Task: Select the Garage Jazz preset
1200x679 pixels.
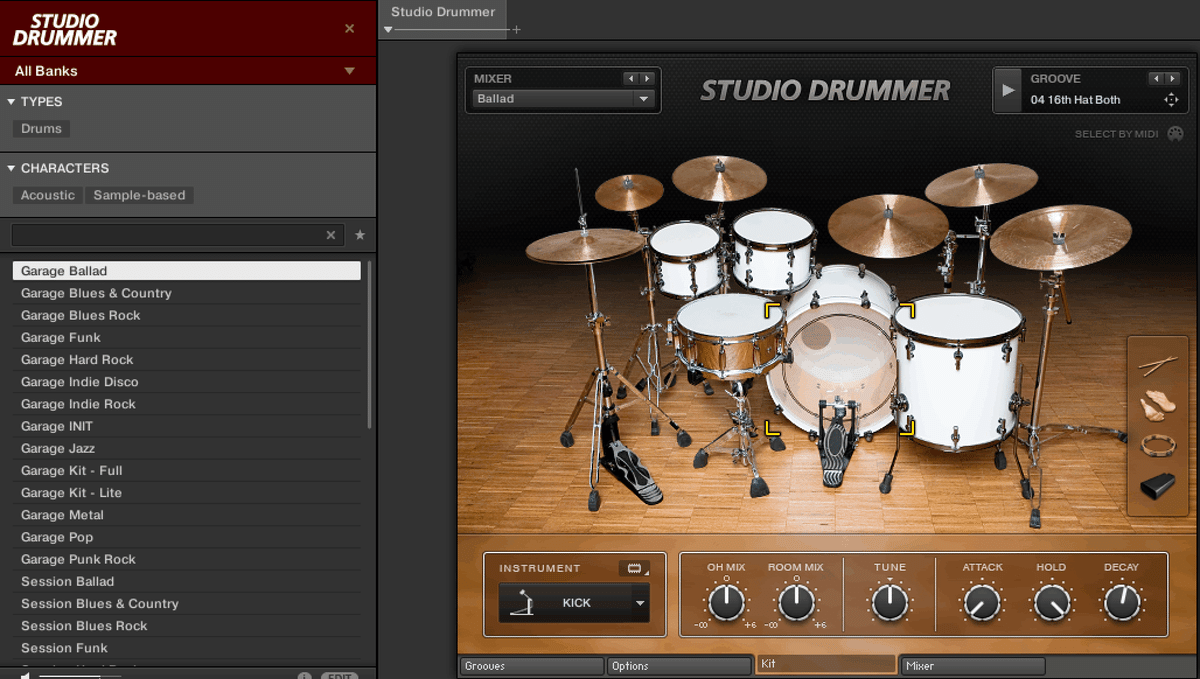Action: (187, 449)
